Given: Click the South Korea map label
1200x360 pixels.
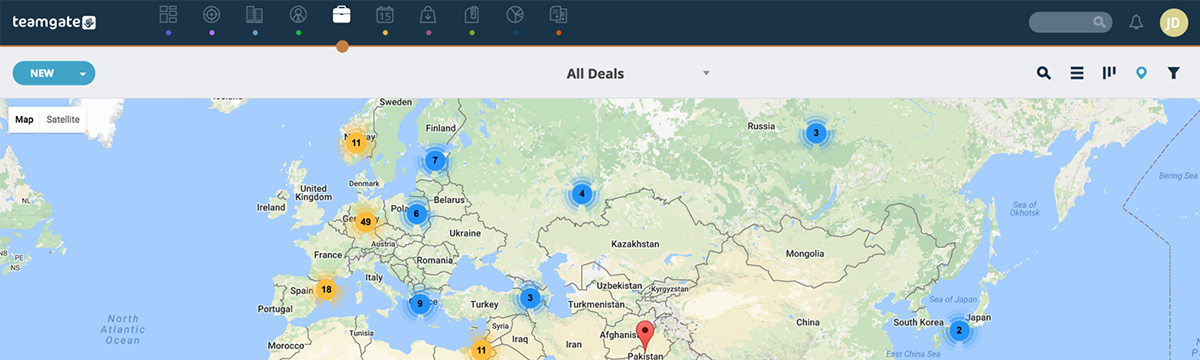Looking at the screenshot, I should [x=919, y=322].
